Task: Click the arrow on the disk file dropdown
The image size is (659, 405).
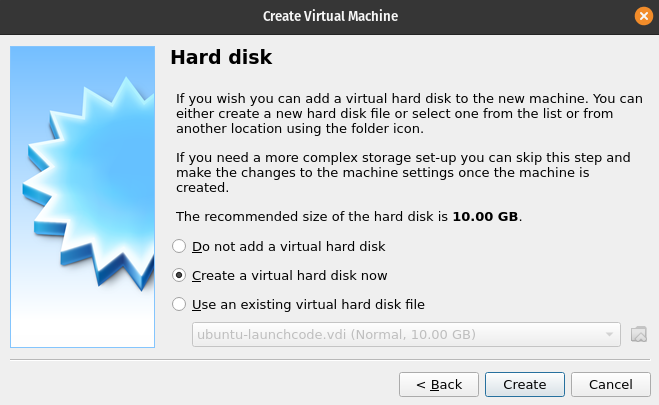Action: pyautogui.click(x=609, y=333)
